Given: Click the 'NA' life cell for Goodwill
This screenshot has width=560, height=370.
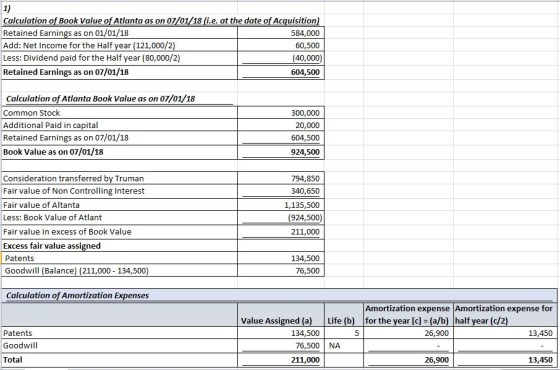Looking at the screenshot, I should pos(344,346).
